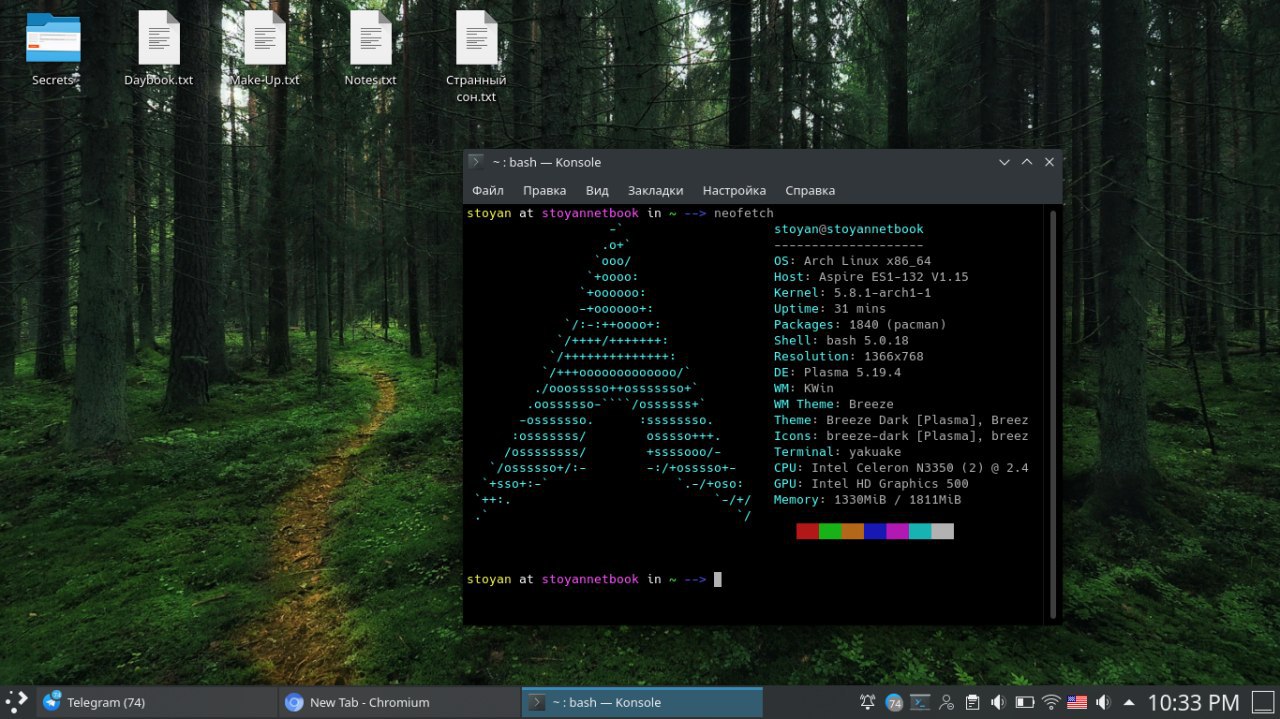Click the 'GPU: Intel HD Graphics 500' line

tap(871, 484)
